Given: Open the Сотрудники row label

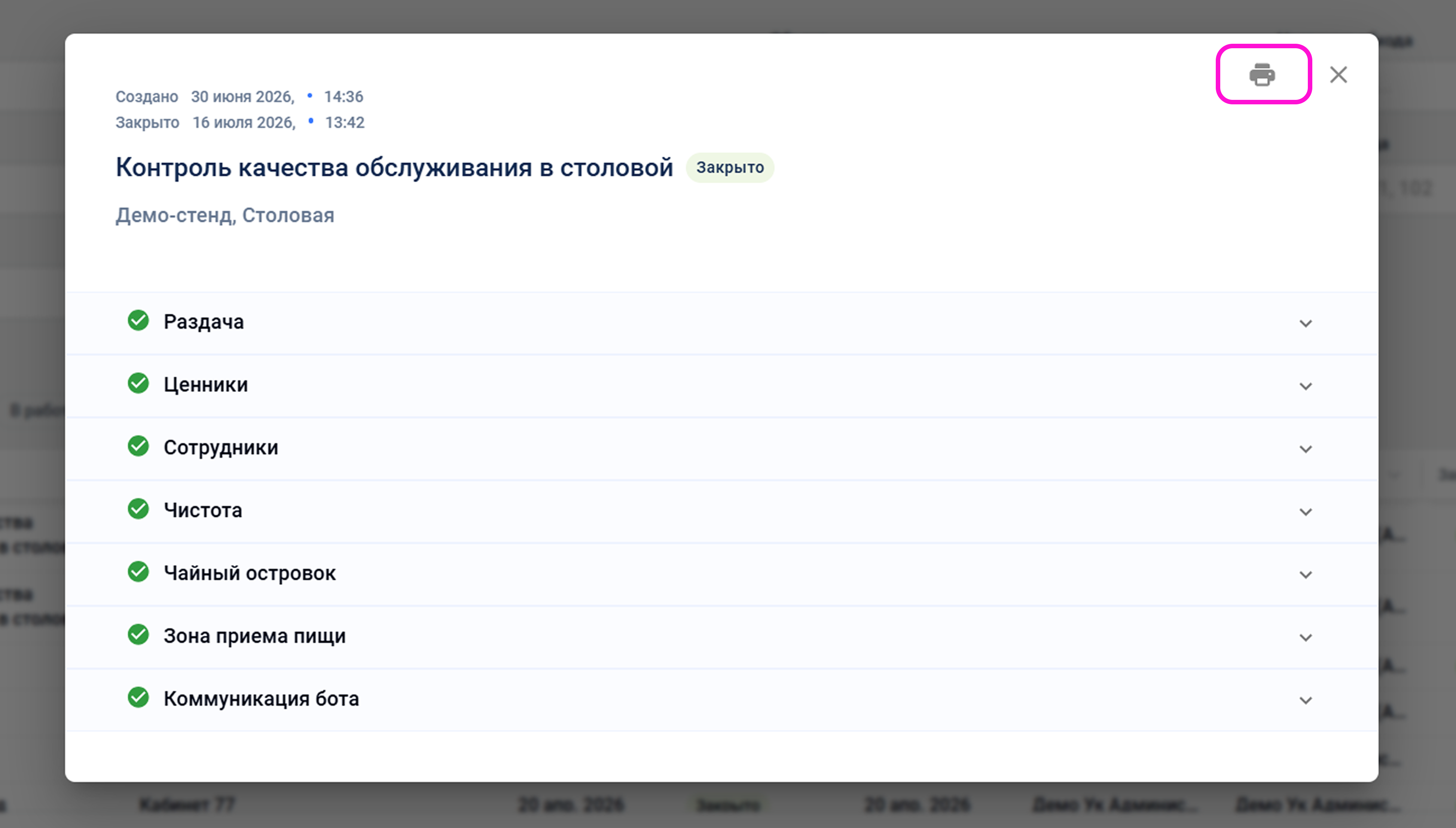Looking at the screenshot, I should coord(221,448).
